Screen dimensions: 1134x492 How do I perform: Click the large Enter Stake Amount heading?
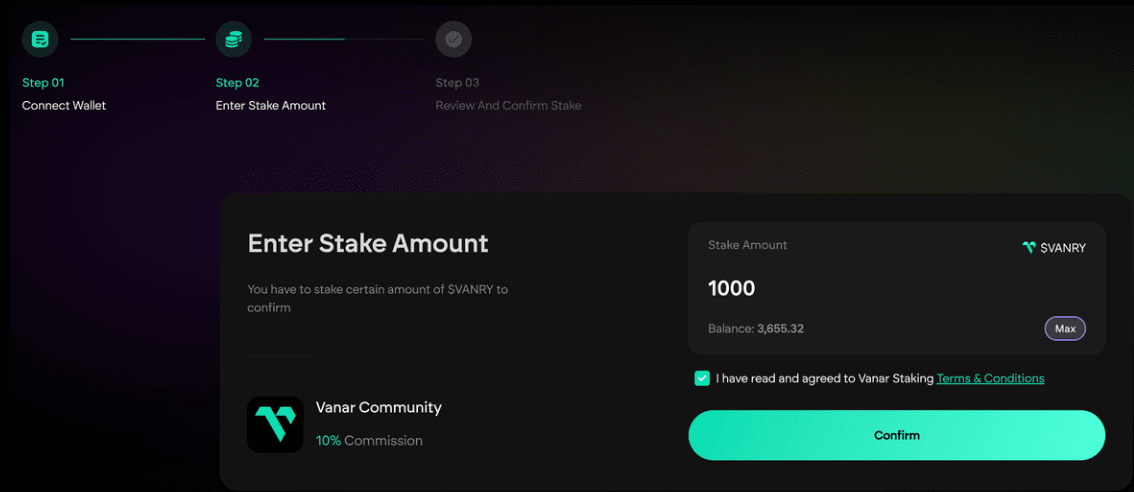click(x=368, y=243)
